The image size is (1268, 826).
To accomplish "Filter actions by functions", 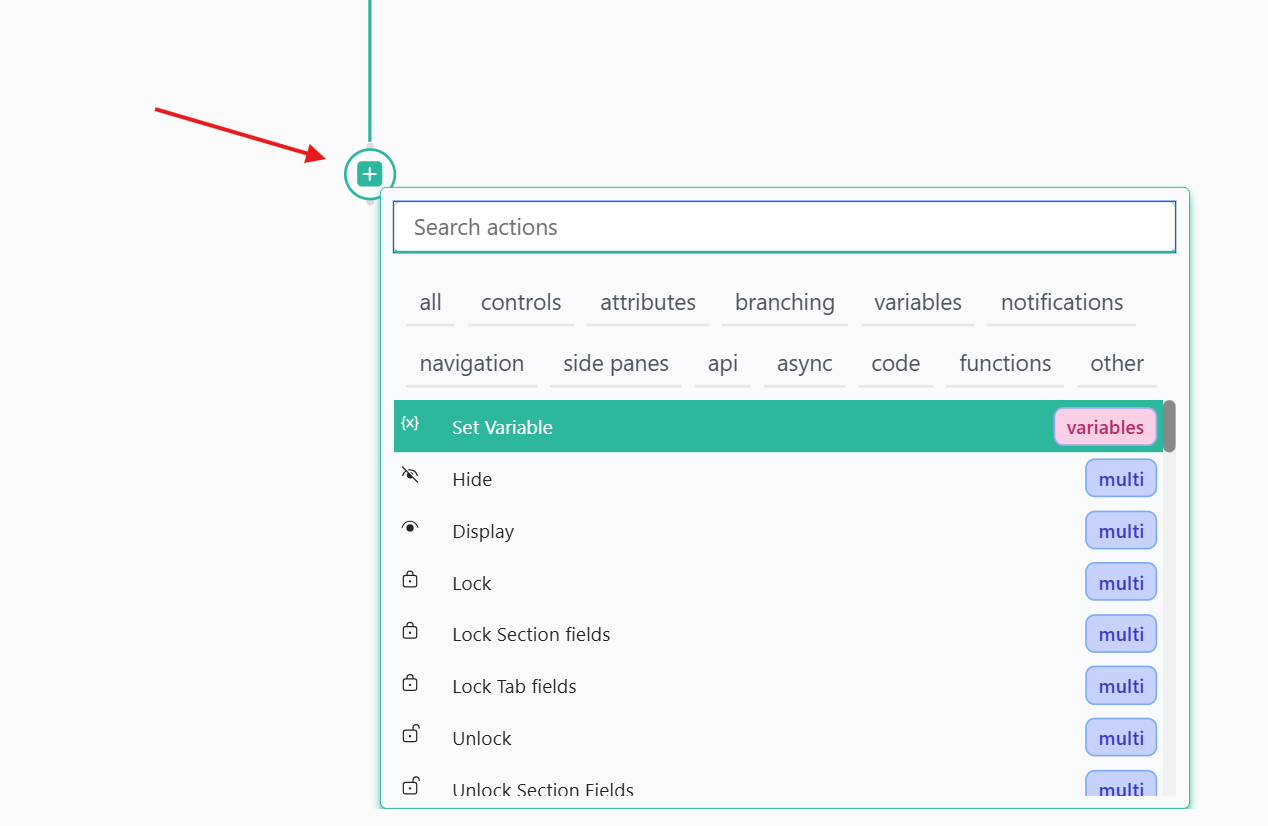I will click(x=1005, y=364).
